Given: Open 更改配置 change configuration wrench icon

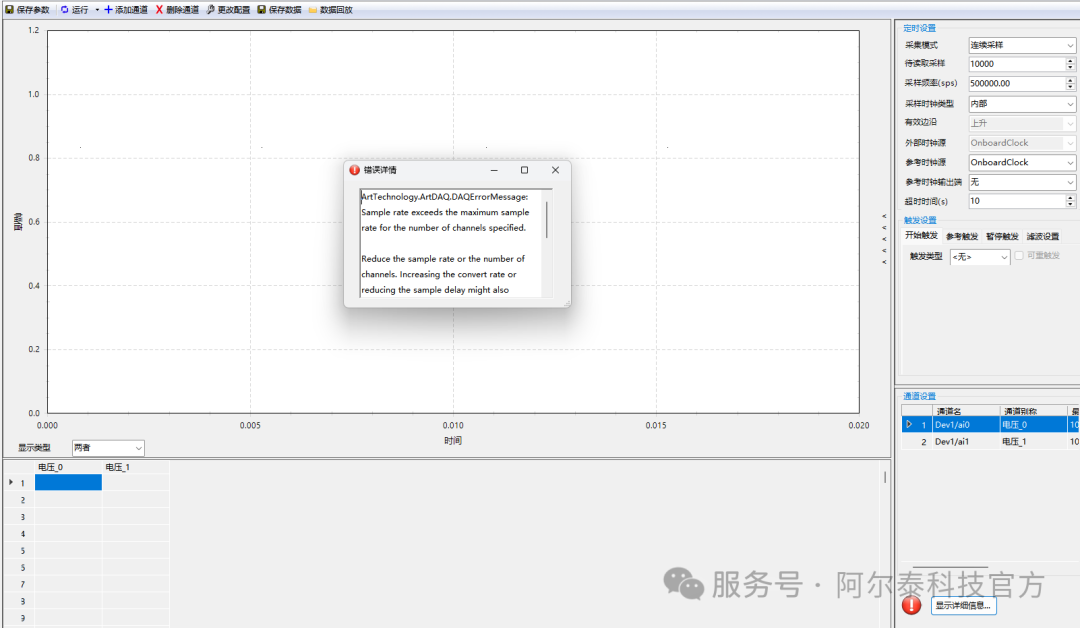Looking at the screenshot, I should point(211,9).
